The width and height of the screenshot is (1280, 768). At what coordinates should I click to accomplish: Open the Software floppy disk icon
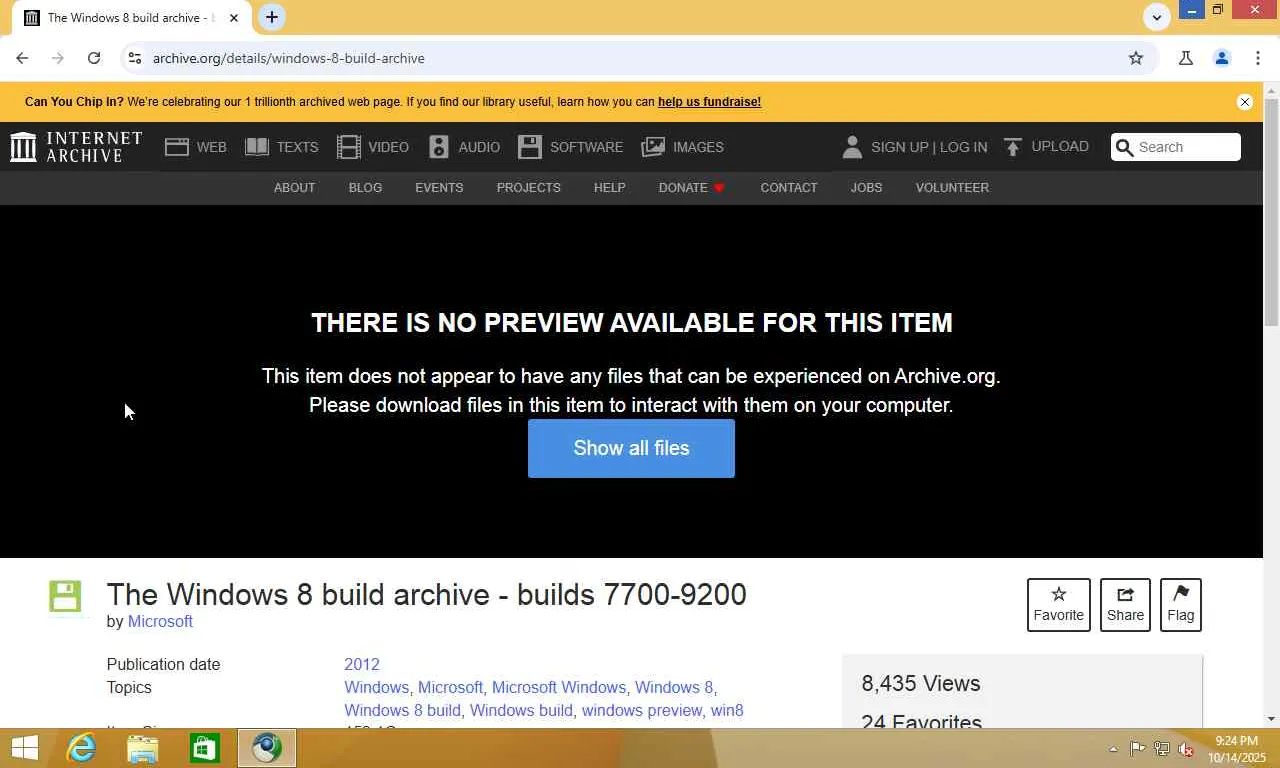click(x=530, y=147)
